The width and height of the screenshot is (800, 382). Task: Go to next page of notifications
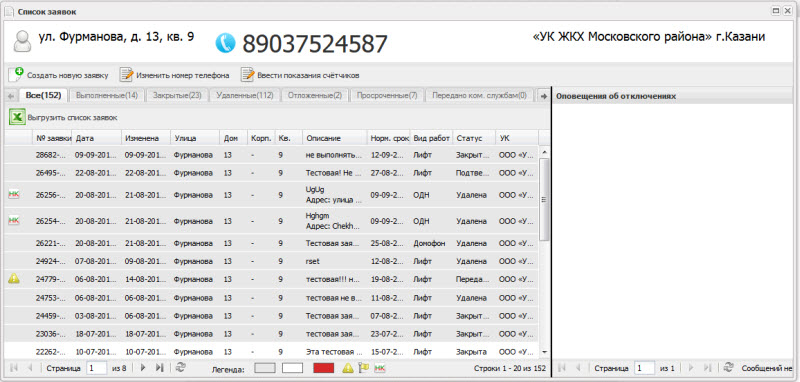tap(691, 368)
